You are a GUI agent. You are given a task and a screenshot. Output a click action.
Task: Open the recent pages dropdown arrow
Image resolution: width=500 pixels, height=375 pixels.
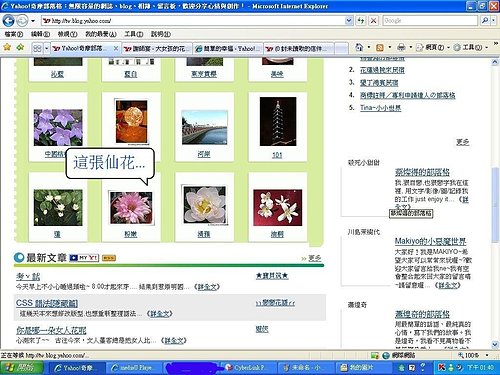pyautogui.click(x=33, y=21)
